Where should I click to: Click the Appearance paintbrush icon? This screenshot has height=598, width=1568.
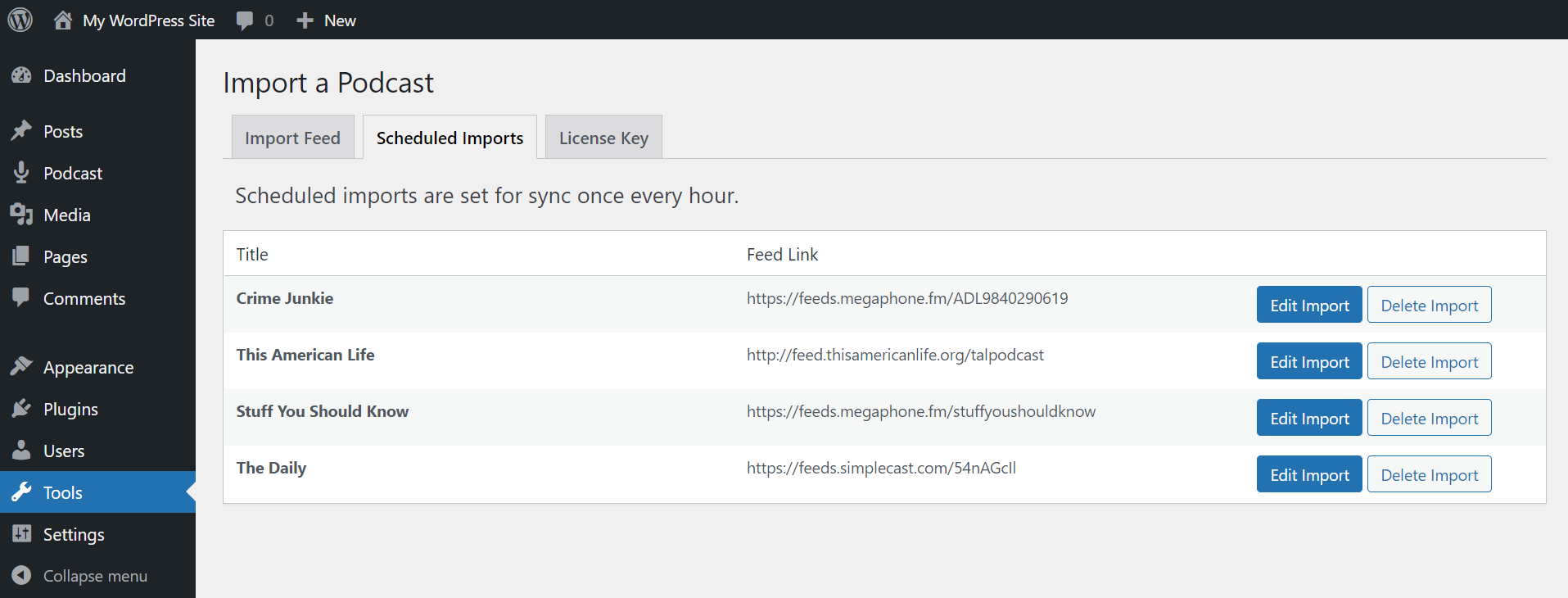tap(21, 366)
